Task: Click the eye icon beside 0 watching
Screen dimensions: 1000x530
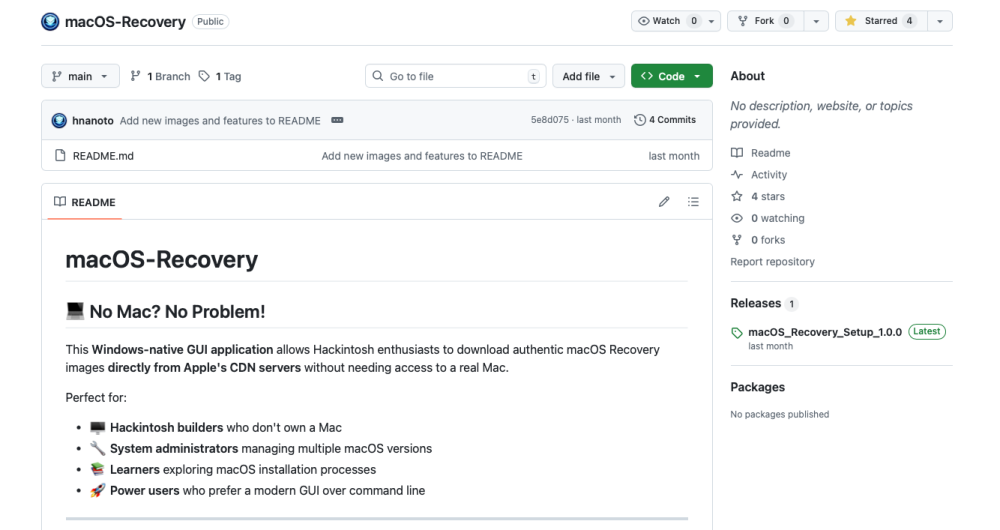Action: click(x=737, y=218)
